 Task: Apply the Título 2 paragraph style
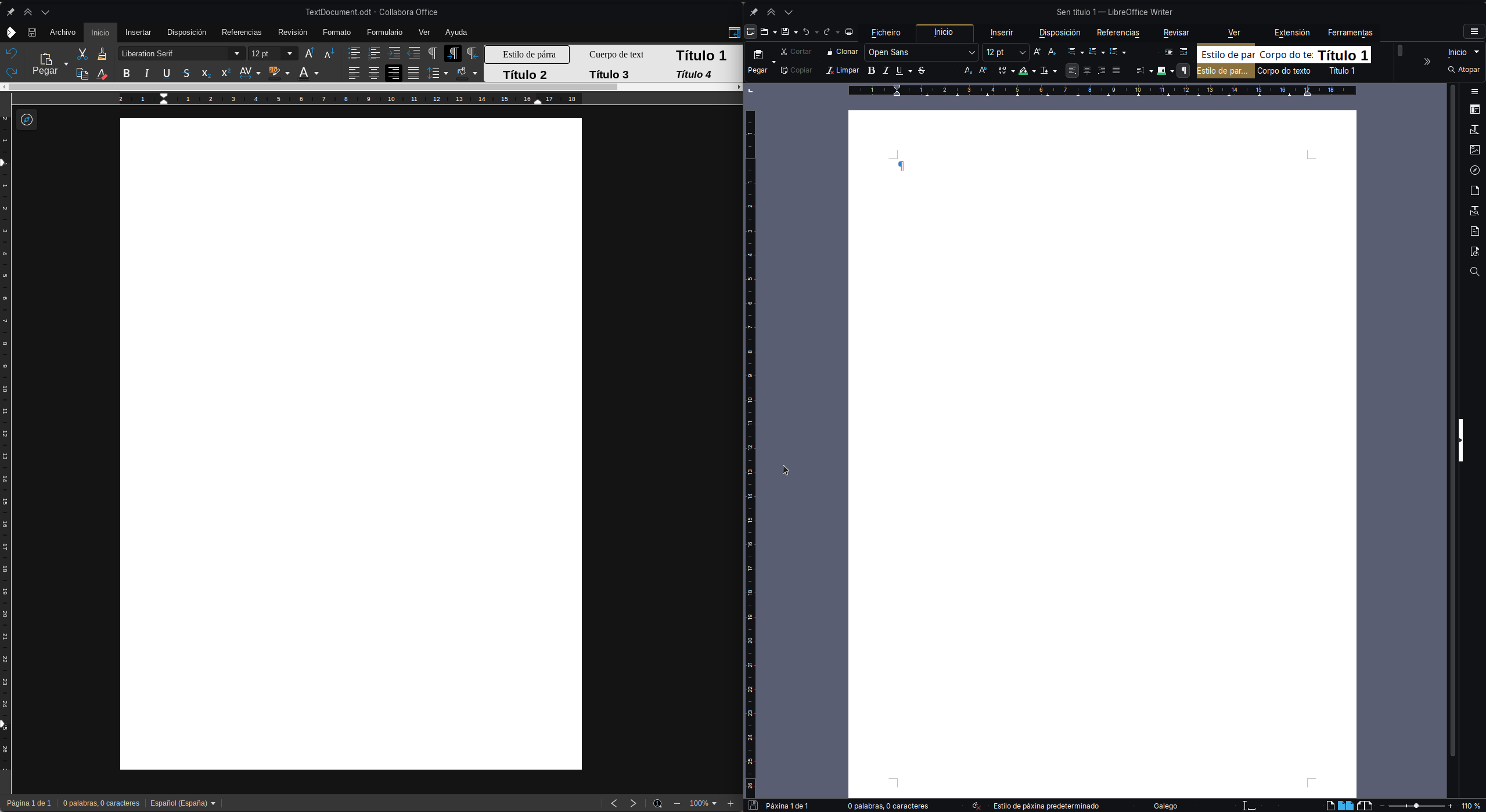[524, 74]
